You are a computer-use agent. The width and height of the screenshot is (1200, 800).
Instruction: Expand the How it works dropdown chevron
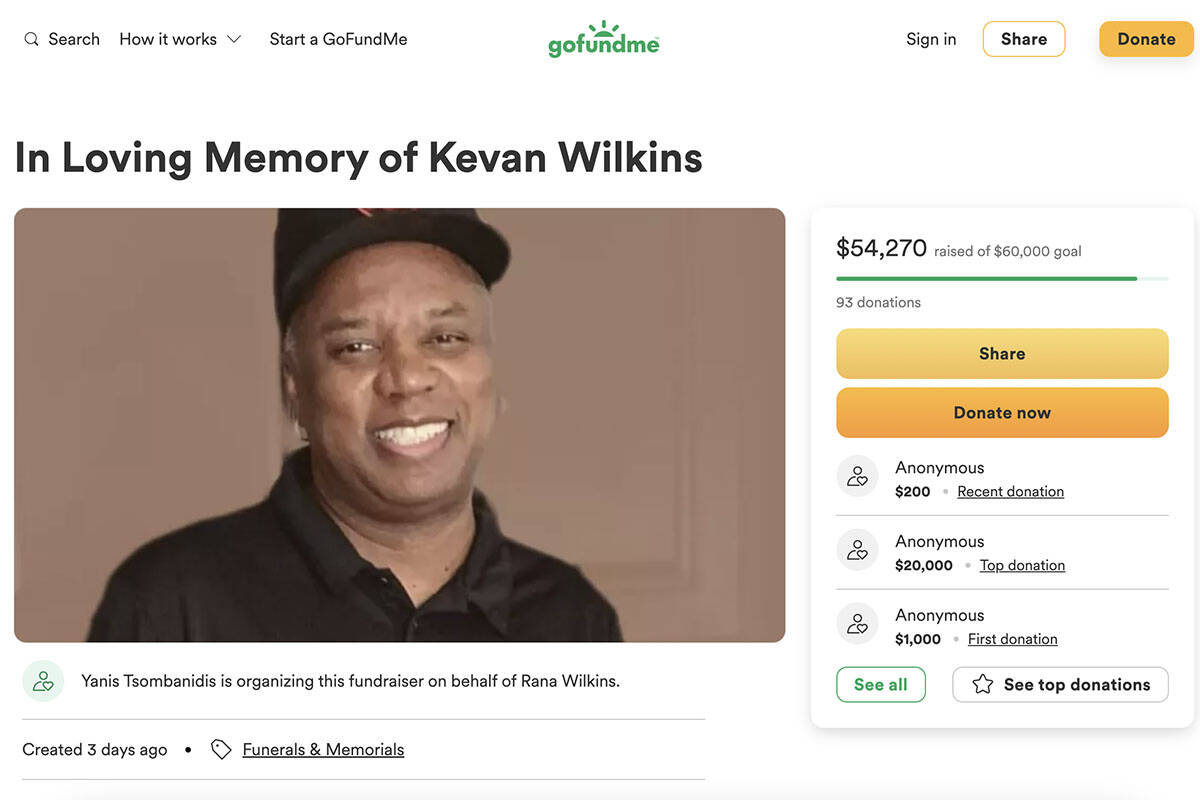coord(234,39)
